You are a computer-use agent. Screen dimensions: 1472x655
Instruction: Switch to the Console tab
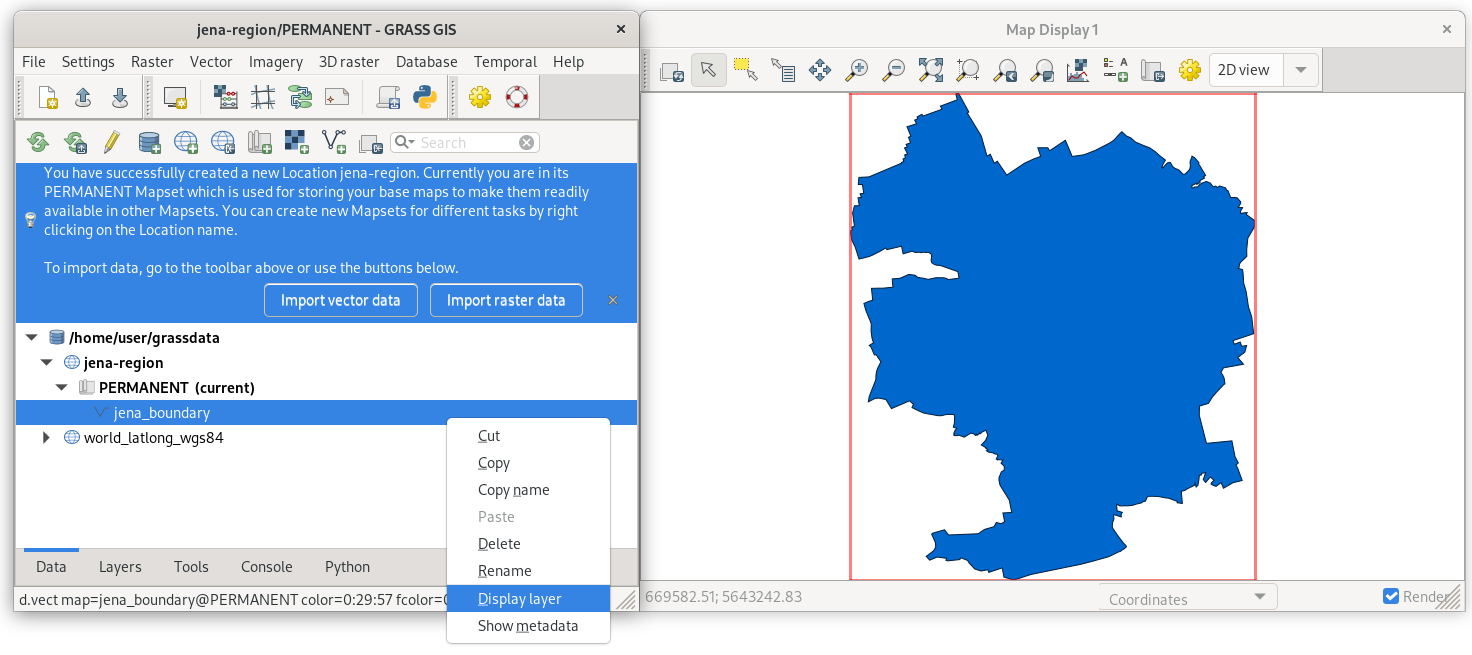click(x=267, y=567)
